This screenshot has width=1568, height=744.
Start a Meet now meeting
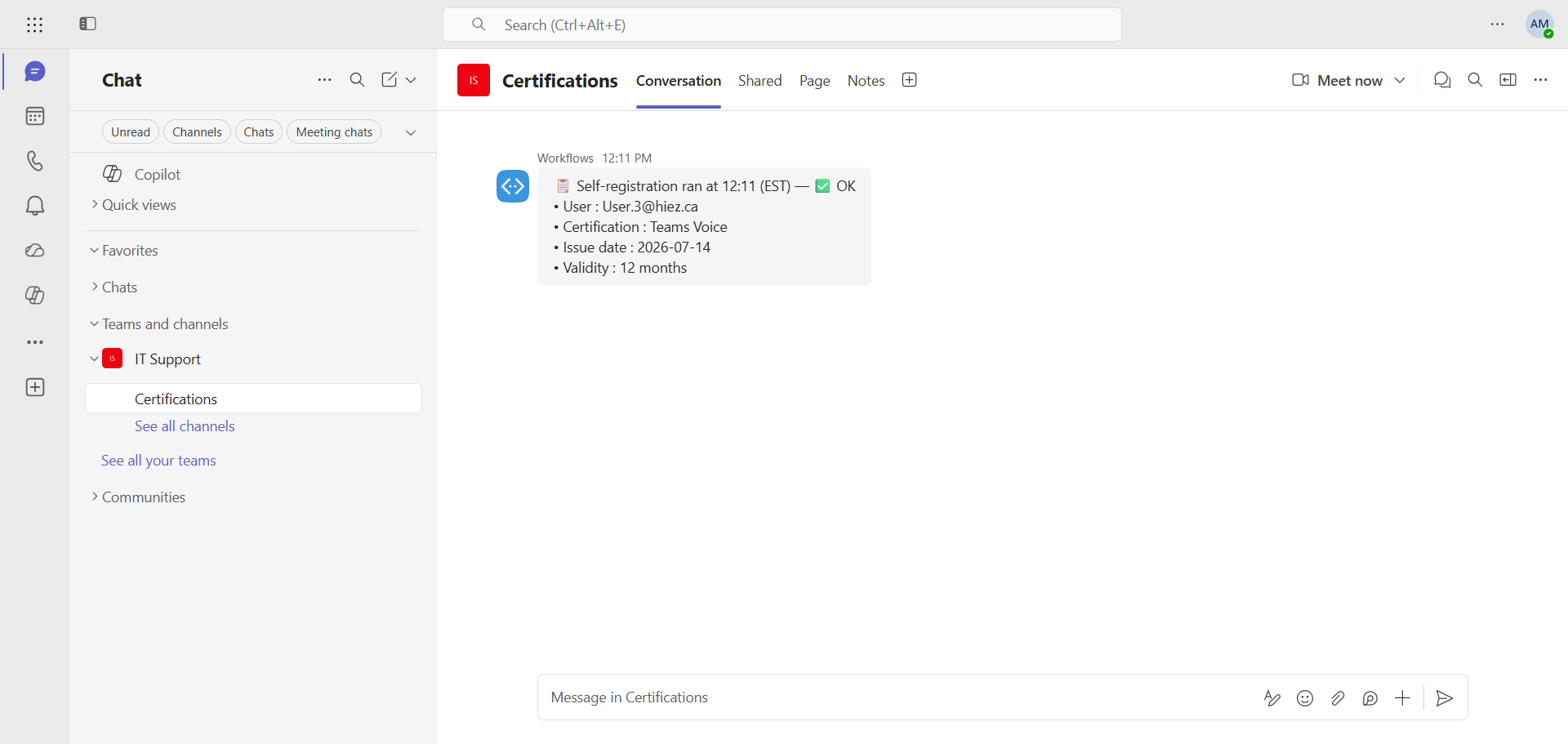click(x=1337, y=80)
